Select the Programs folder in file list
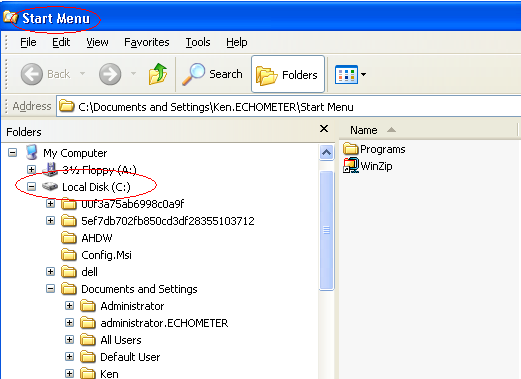 coord(374,149)
